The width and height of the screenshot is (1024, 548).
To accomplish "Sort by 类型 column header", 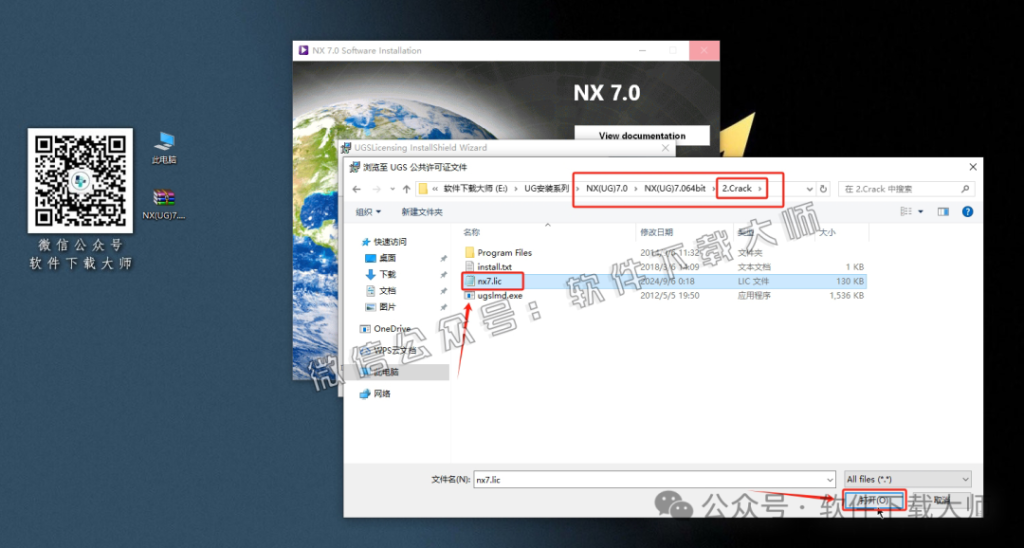I will coord(746,232).
